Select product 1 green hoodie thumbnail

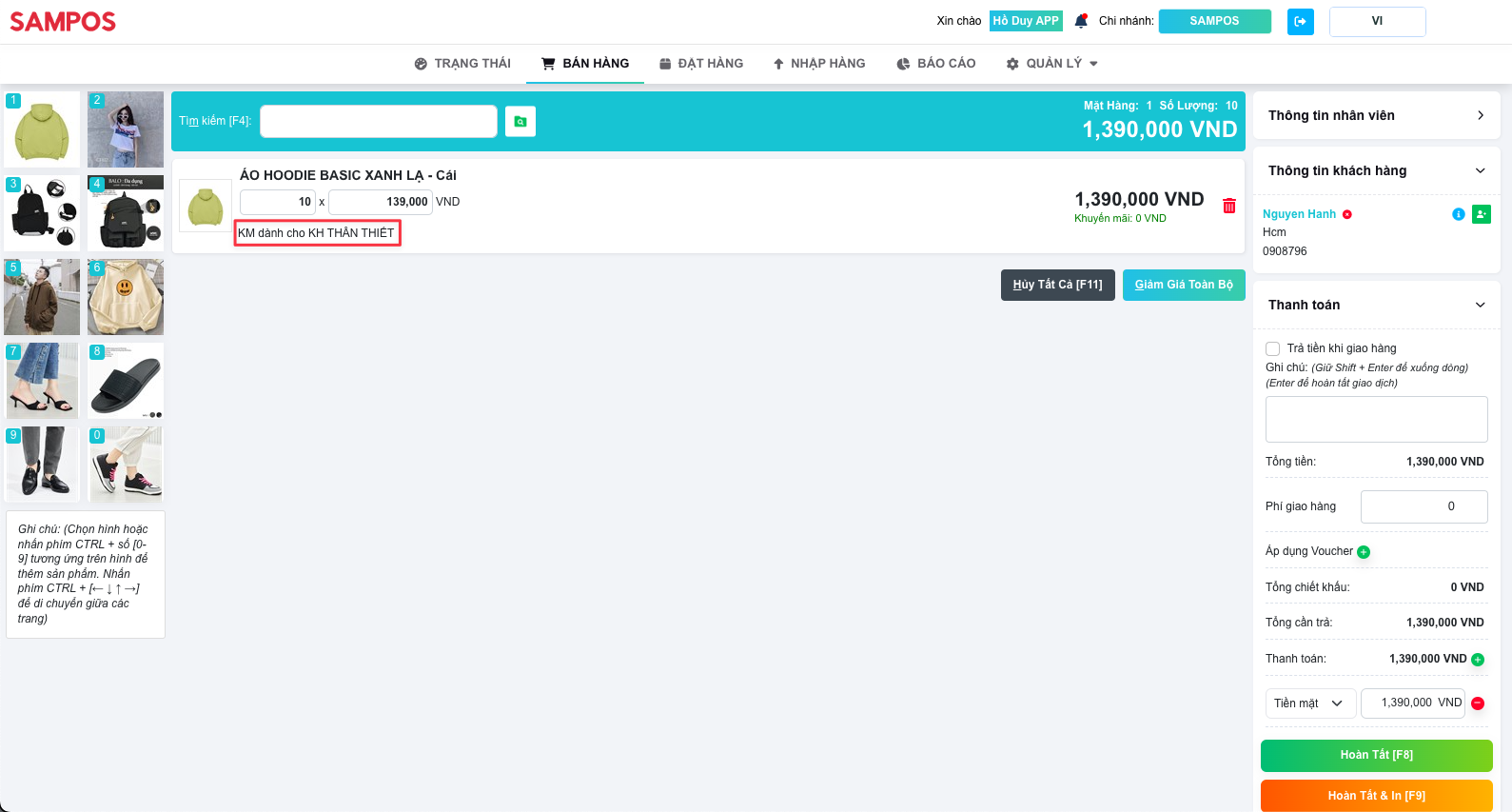pos(42,129)
